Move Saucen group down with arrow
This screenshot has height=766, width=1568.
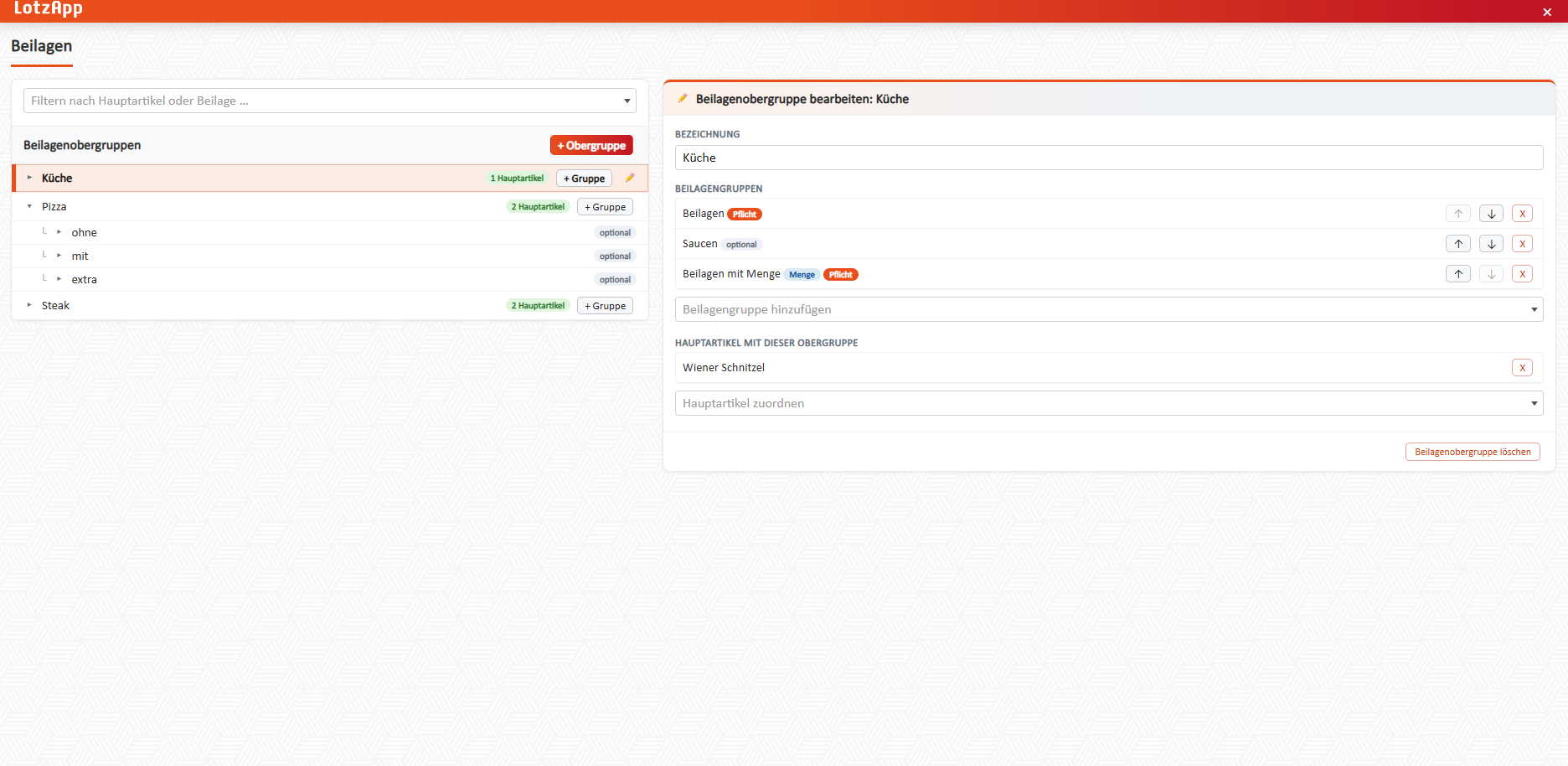coord(1491,244)
